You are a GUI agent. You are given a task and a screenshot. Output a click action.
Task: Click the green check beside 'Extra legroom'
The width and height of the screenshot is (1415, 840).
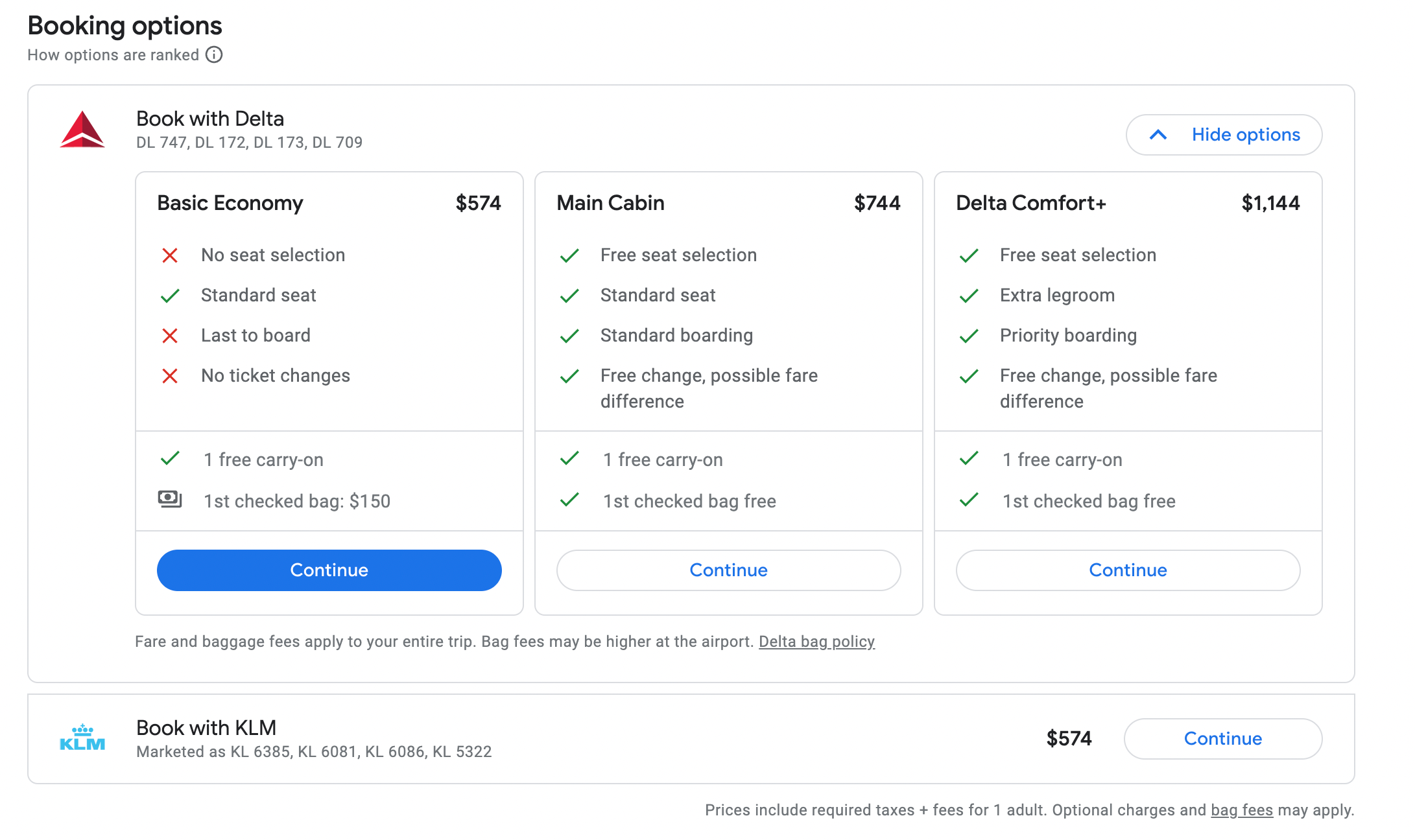(x=969, y=296)
